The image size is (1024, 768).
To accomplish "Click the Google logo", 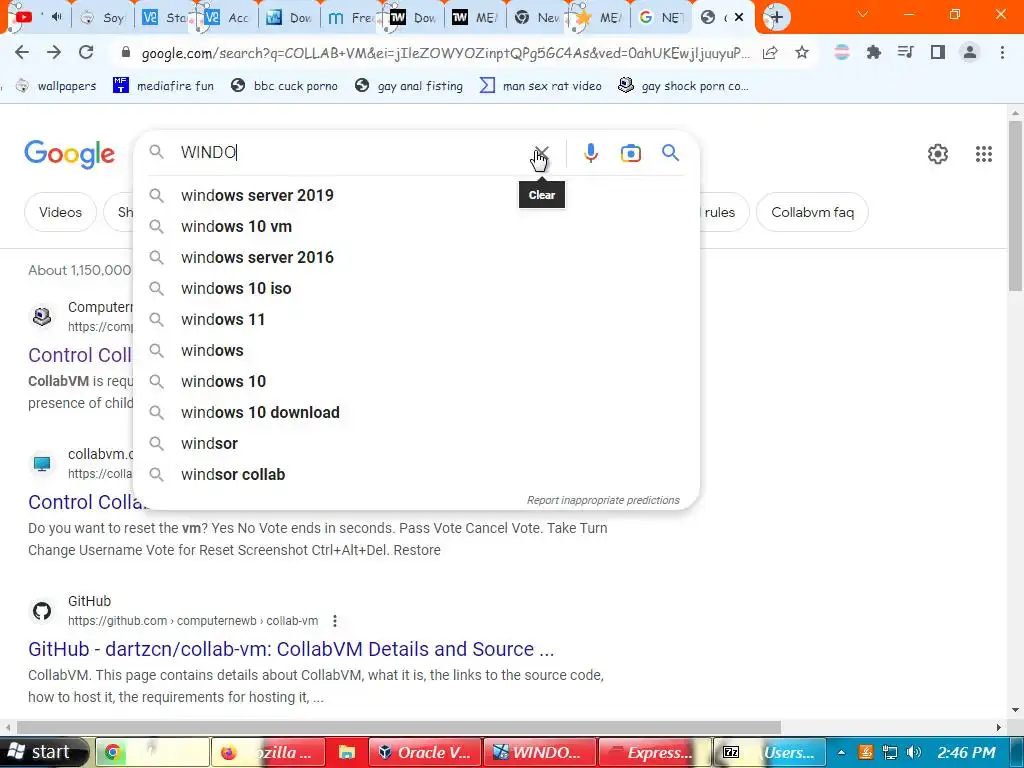I will [x=69, y=154].
